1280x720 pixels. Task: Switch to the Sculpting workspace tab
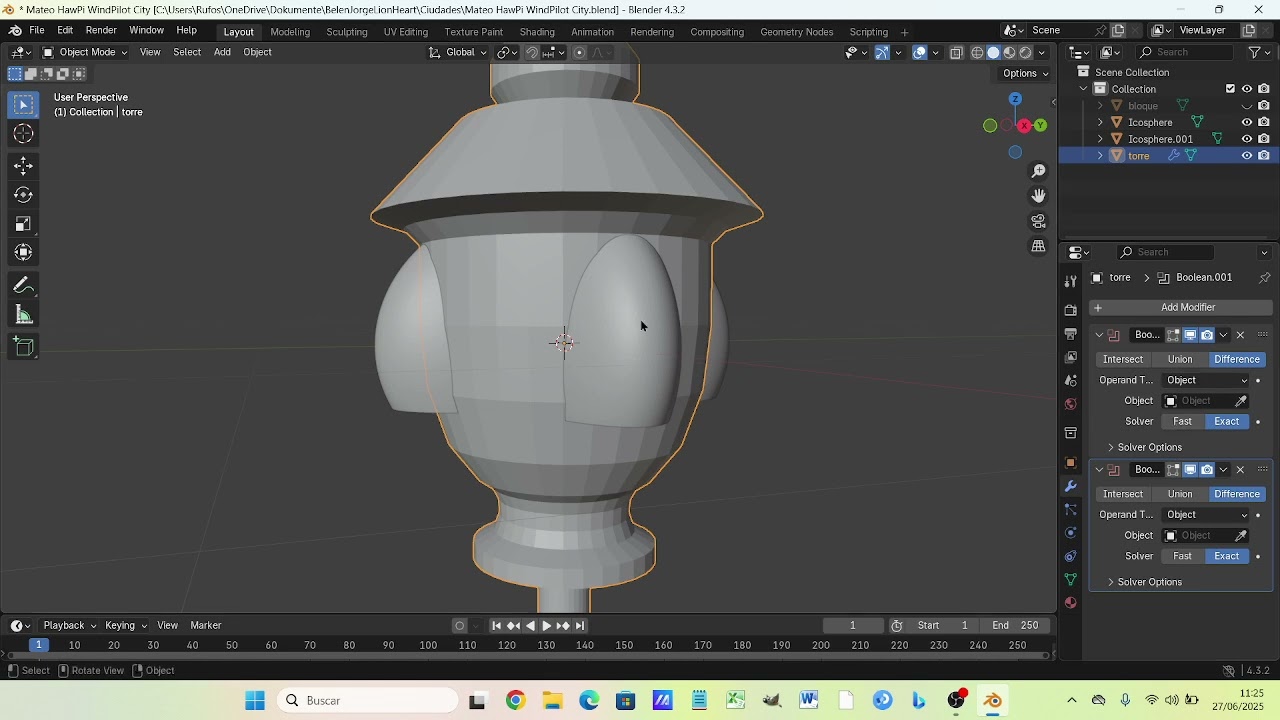point(347,32)
